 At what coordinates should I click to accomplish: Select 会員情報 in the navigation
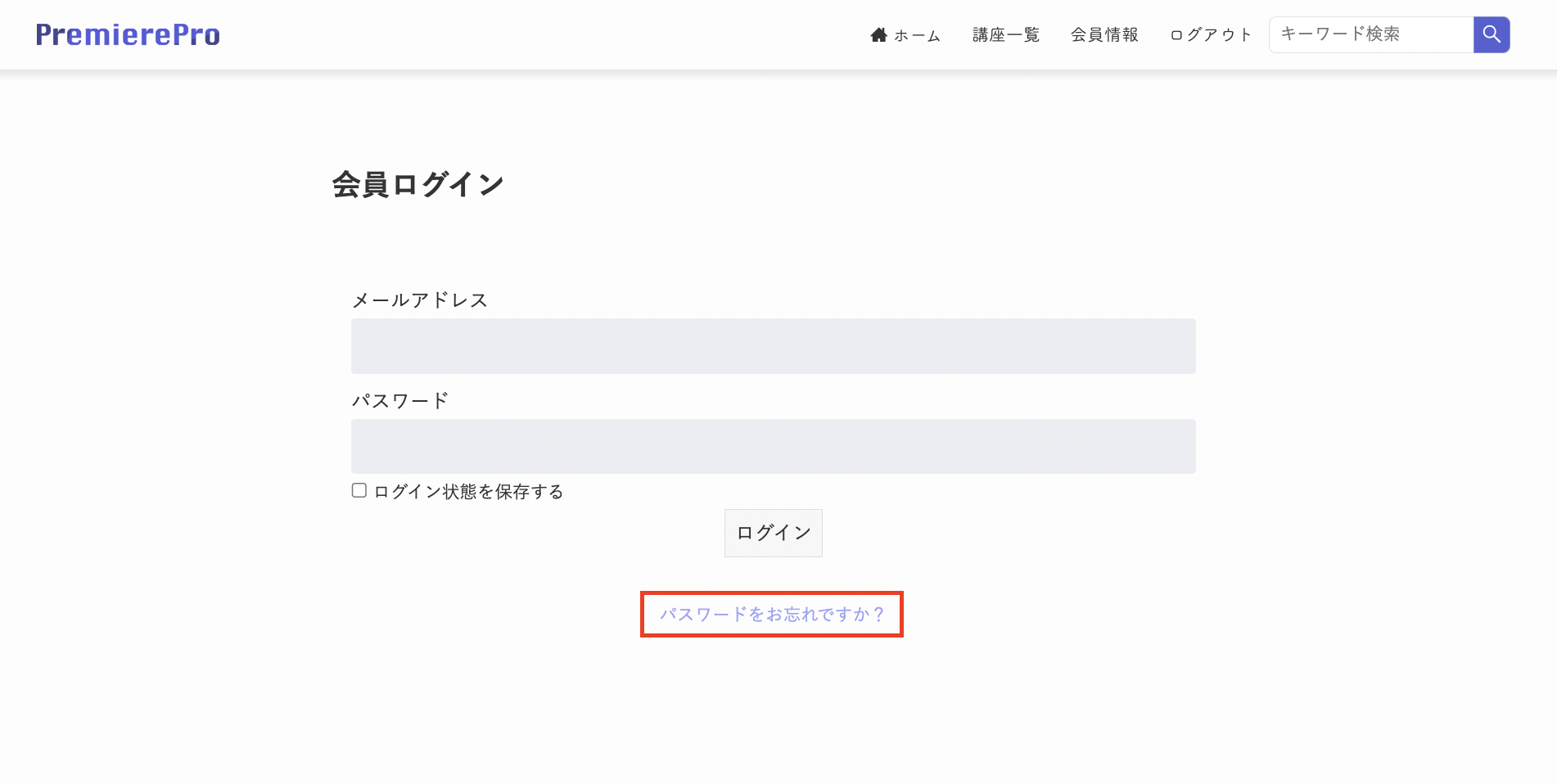point(1104,34)
